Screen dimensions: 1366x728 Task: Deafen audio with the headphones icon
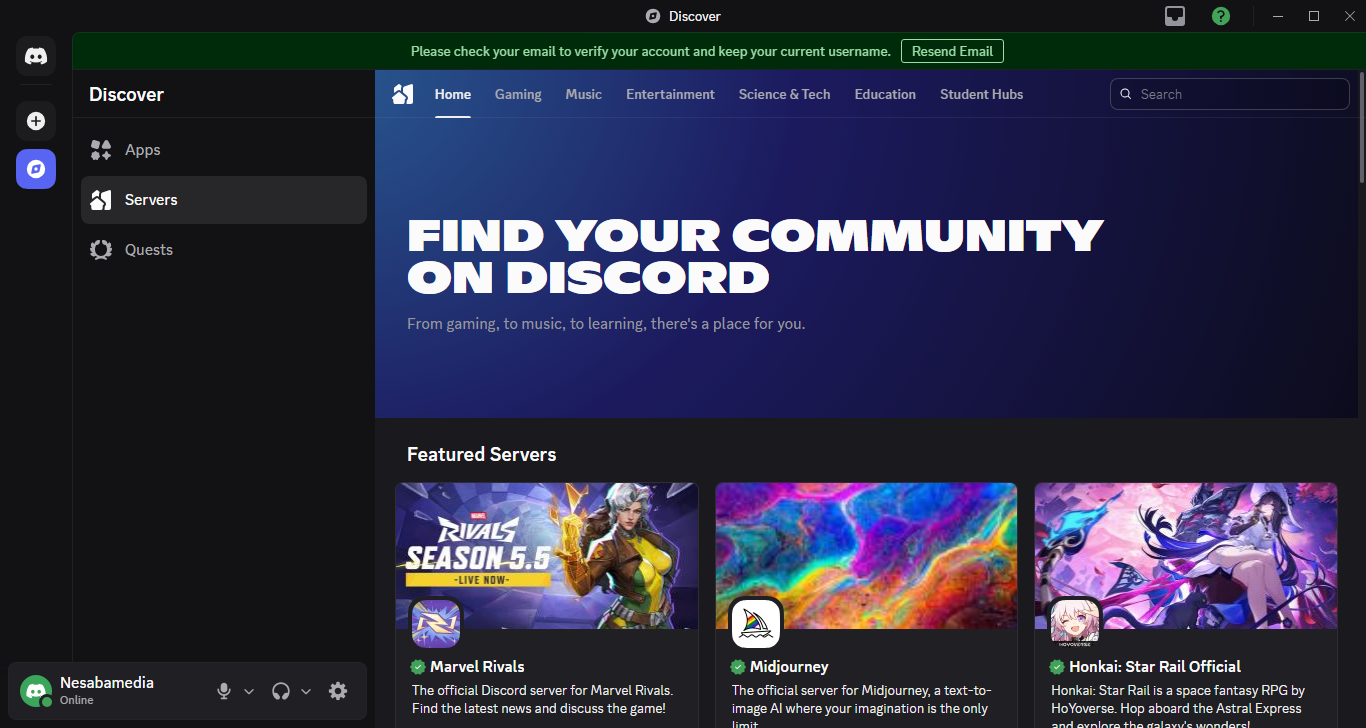tap(281, 691)
